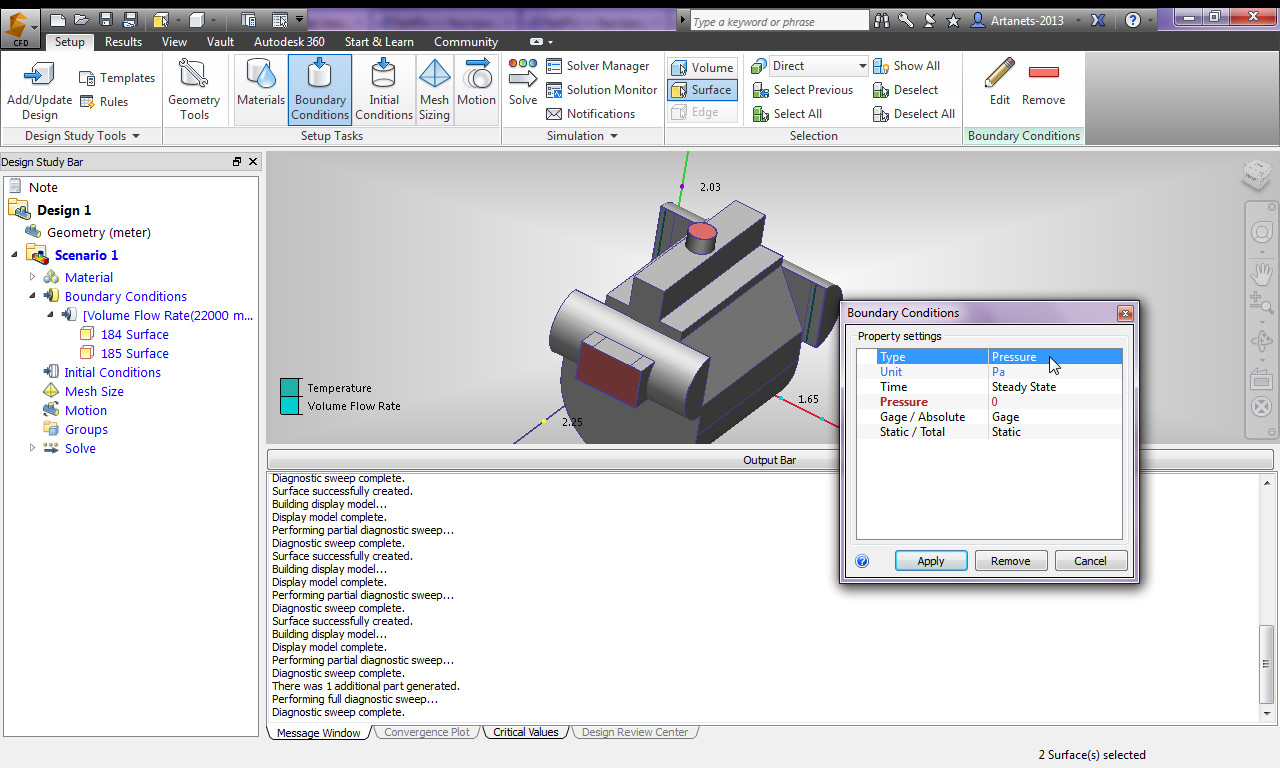Click the Save As icon in quick access toolbar
The image size is (1280, 768).
[x=129, y=19]
